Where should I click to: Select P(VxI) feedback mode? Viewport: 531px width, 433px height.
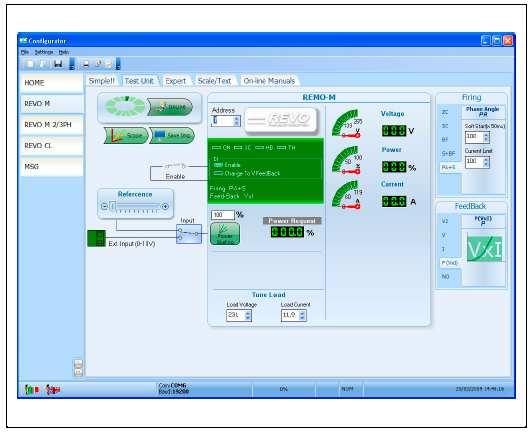click(449, 263)
